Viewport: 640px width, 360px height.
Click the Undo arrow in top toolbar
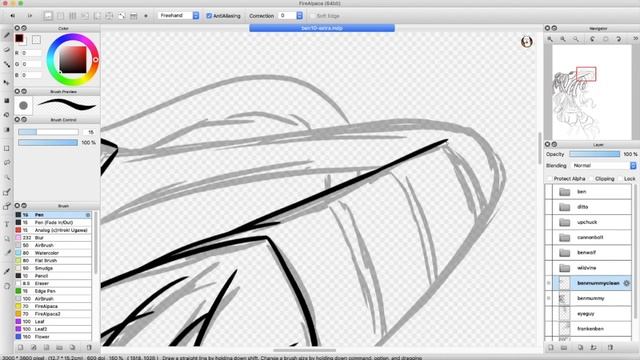(x=13, y=16)
